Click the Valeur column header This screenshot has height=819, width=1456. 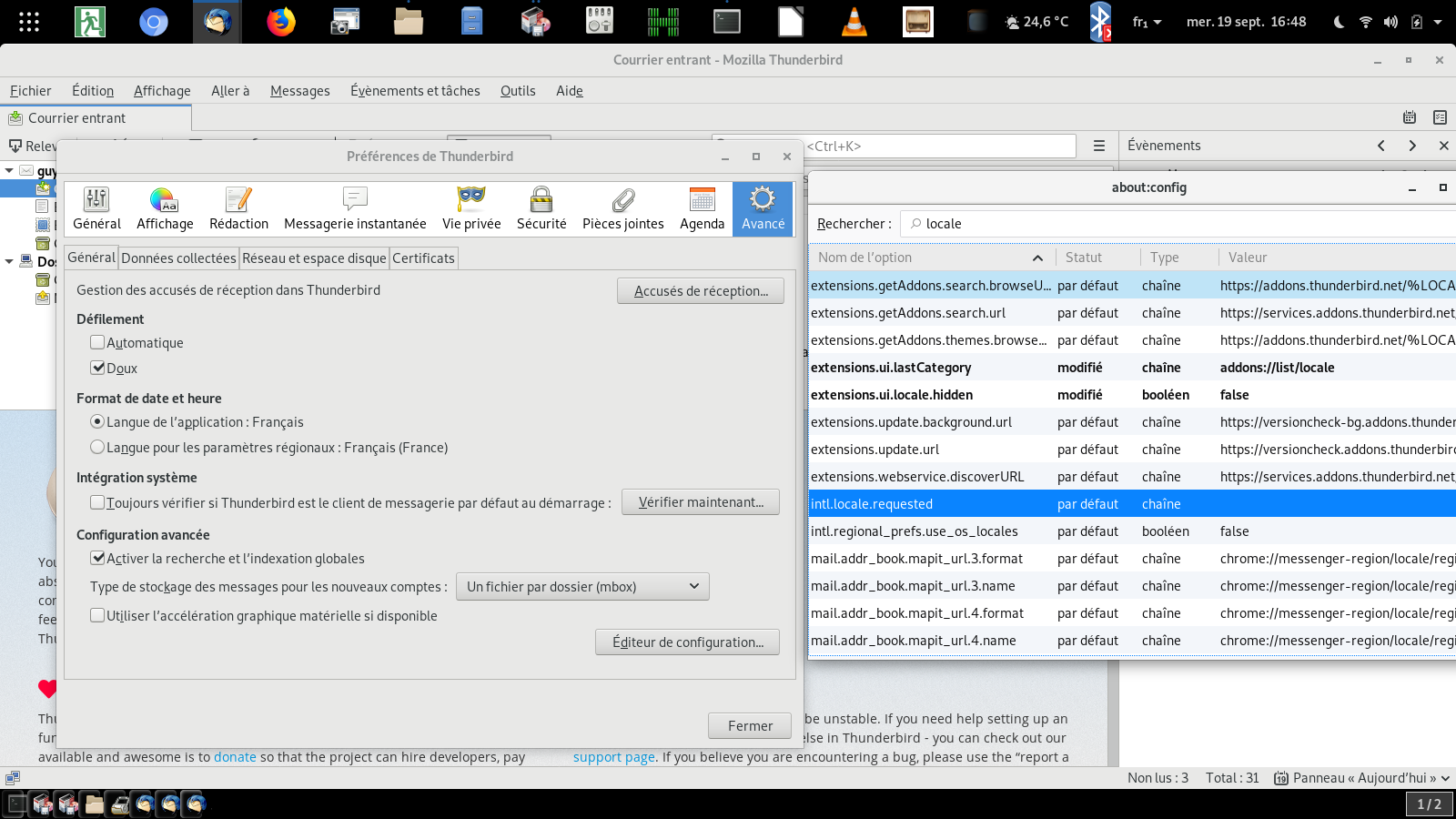pyautogui.click(x=1338, y=258)
